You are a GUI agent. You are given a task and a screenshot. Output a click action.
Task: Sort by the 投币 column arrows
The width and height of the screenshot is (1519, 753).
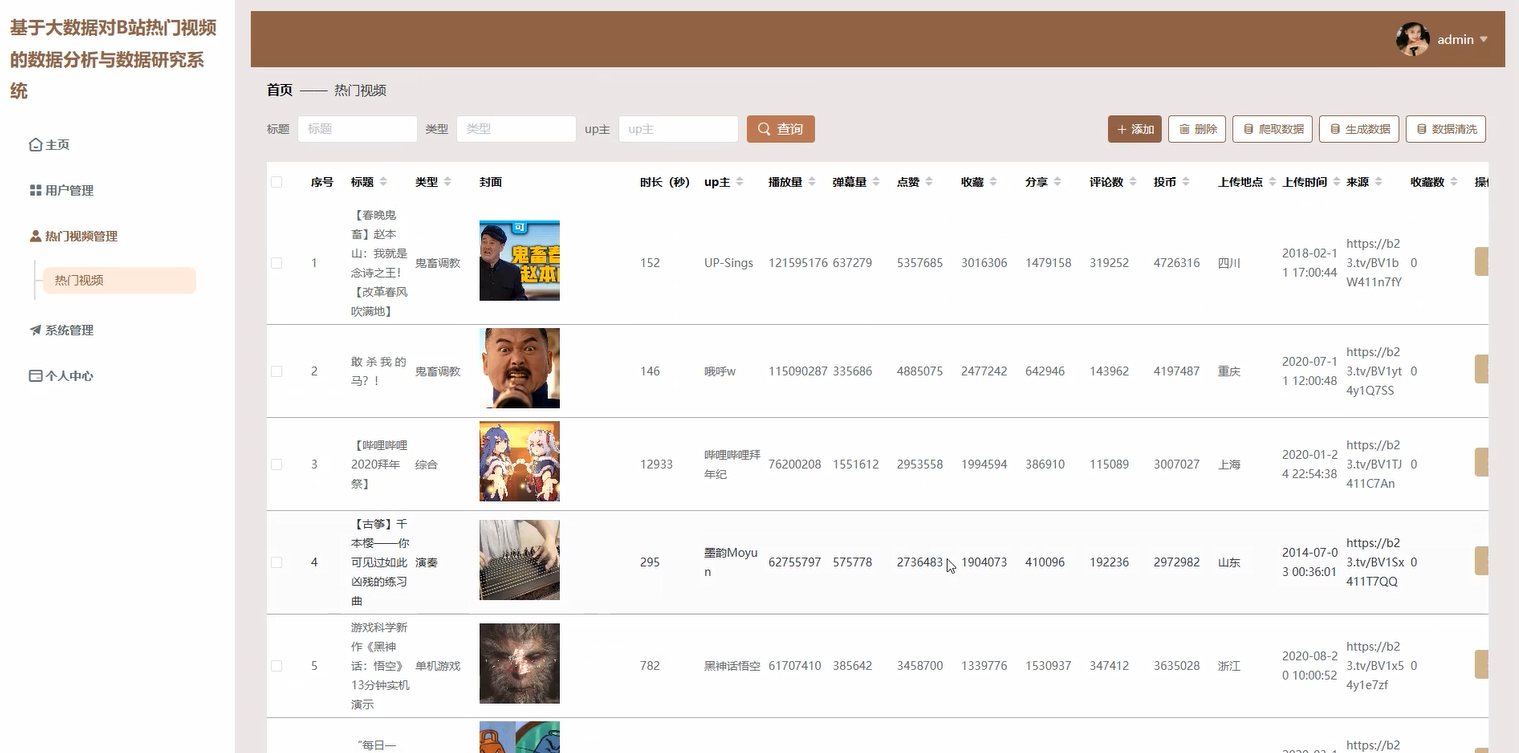click(x=1185, y=182)
